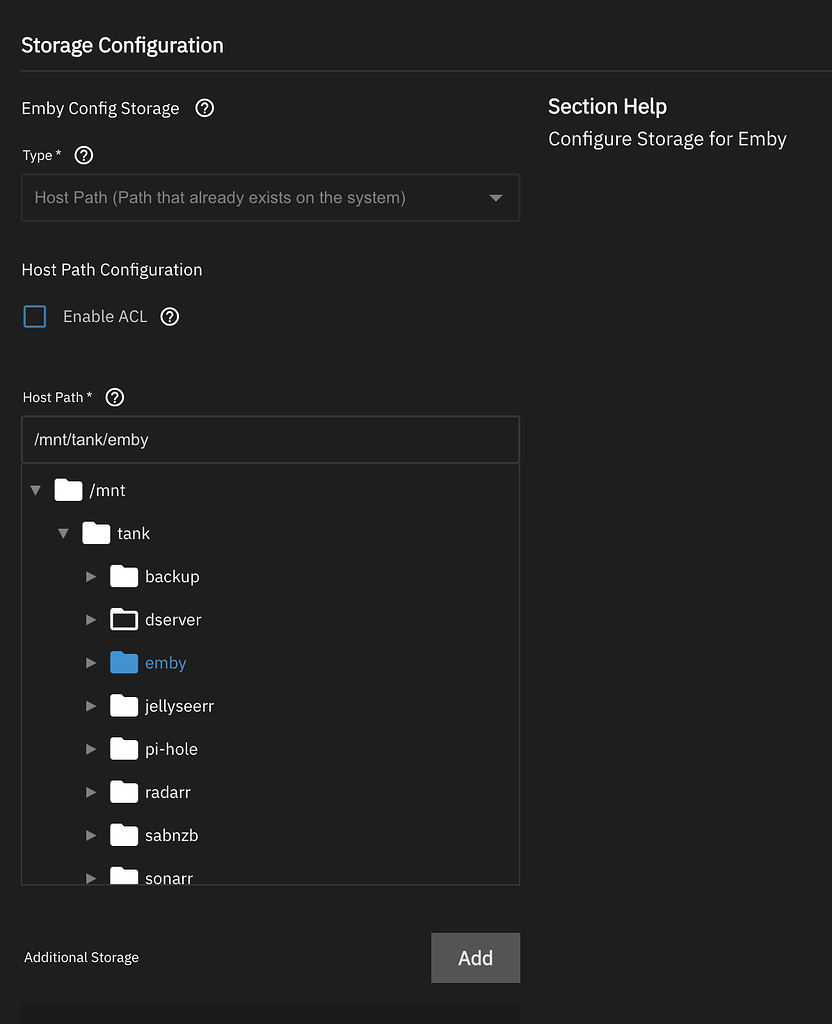The width and height of the screenshot is (832, 1024).
Task: Click the backup folder icon
Action: [123, 576]
